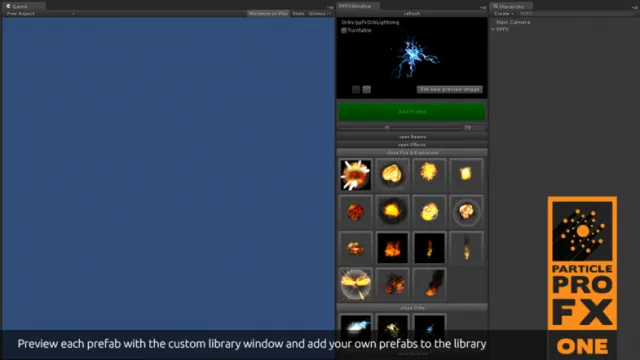Select the fire with black smoke trail

click(429, 284)
